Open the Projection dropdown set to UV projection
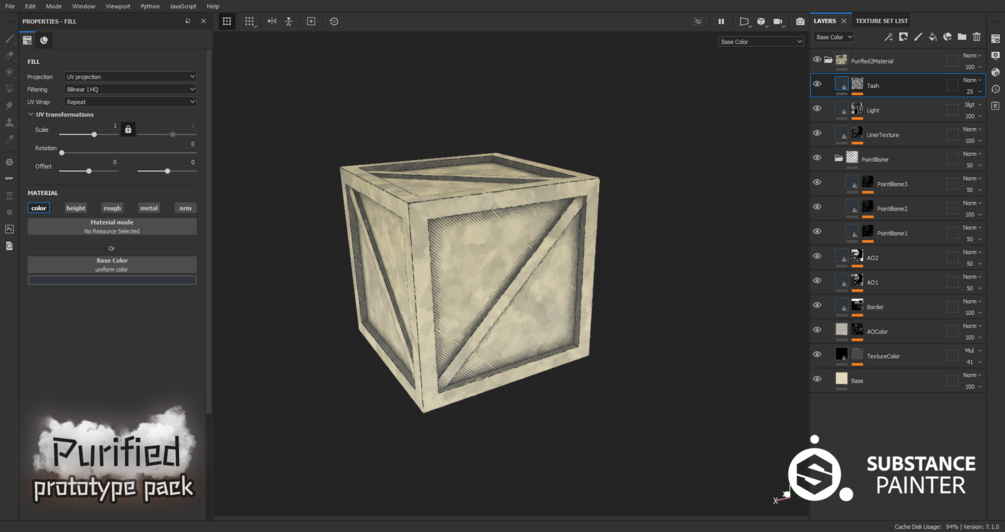The image size is (1005, 532). pyautogui.click(x=130, y=76)
